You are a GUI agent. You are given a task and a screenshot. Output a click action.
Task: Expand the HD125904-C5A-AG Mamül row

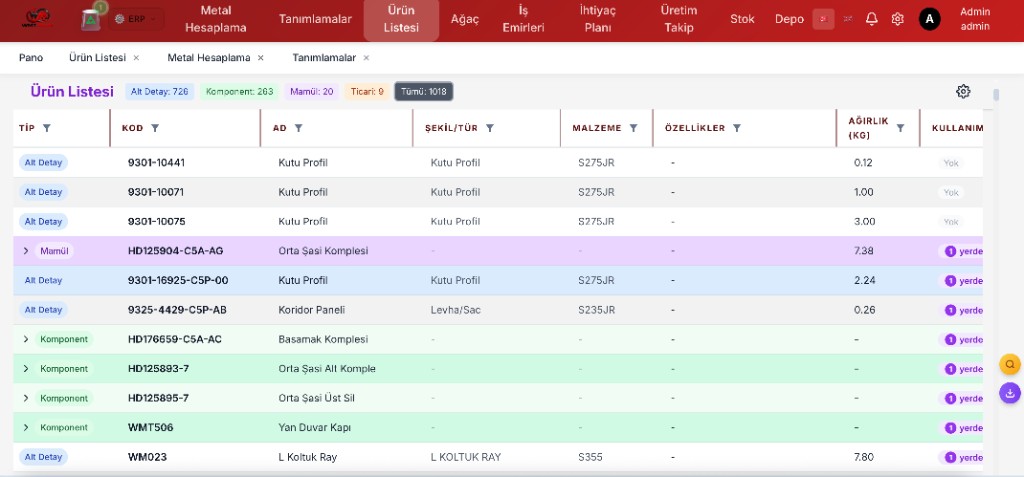(26, 251)
